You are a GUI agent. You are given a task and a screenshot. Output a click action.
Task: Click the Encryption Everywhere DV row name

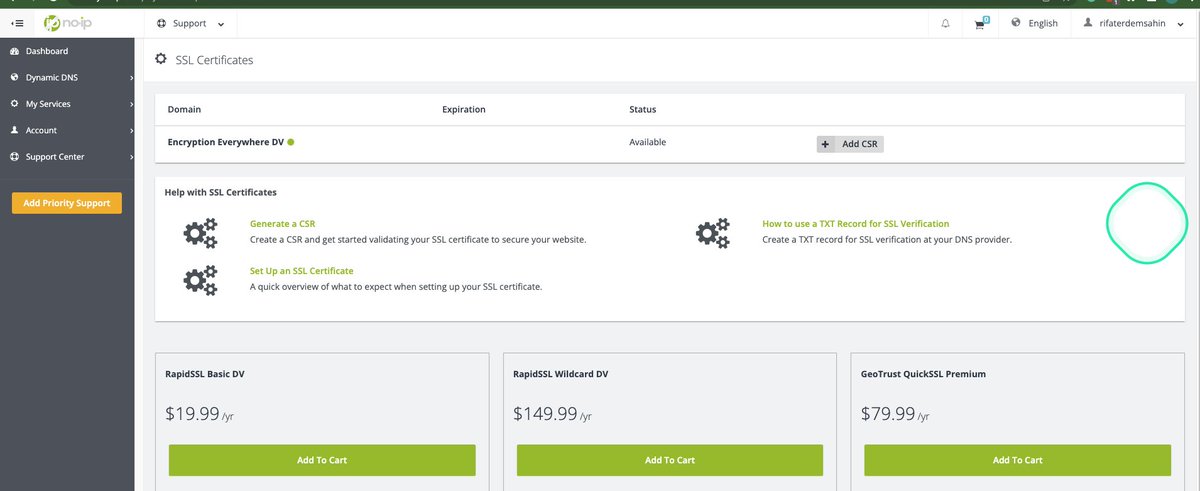click(226, 142)
